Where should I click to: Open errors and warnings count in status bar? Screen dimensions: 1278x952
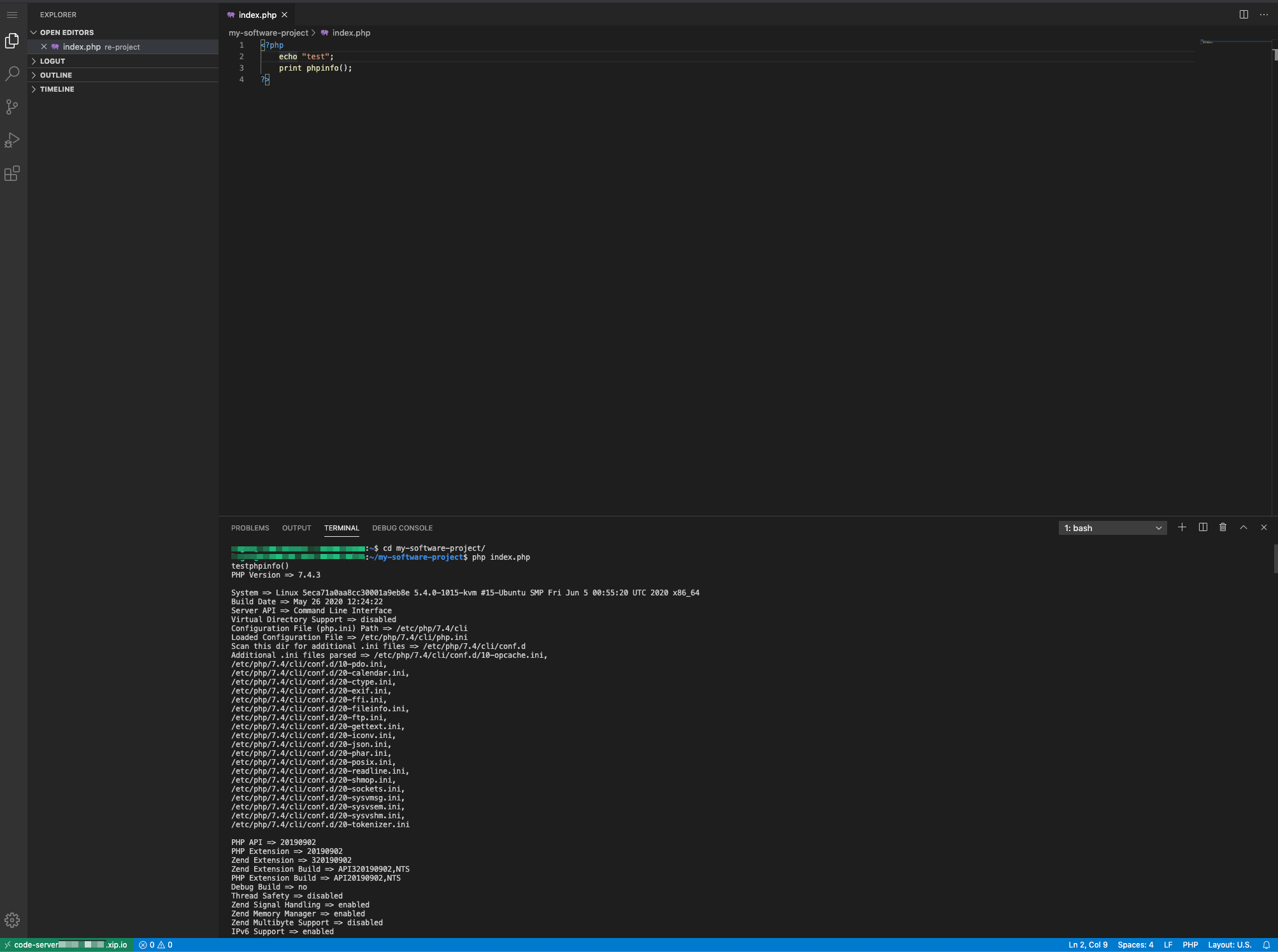pos(156,945)
